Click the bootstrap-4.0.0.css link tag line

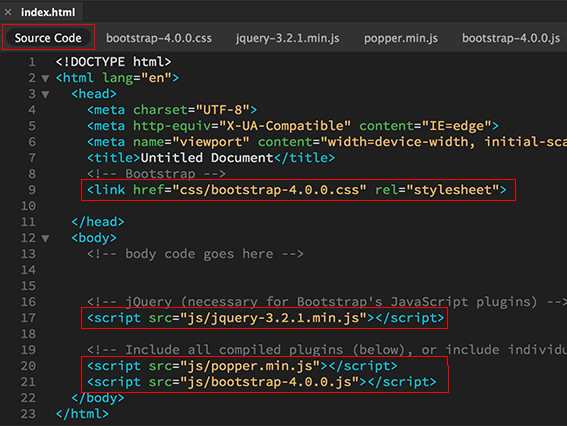pos(297,190)
